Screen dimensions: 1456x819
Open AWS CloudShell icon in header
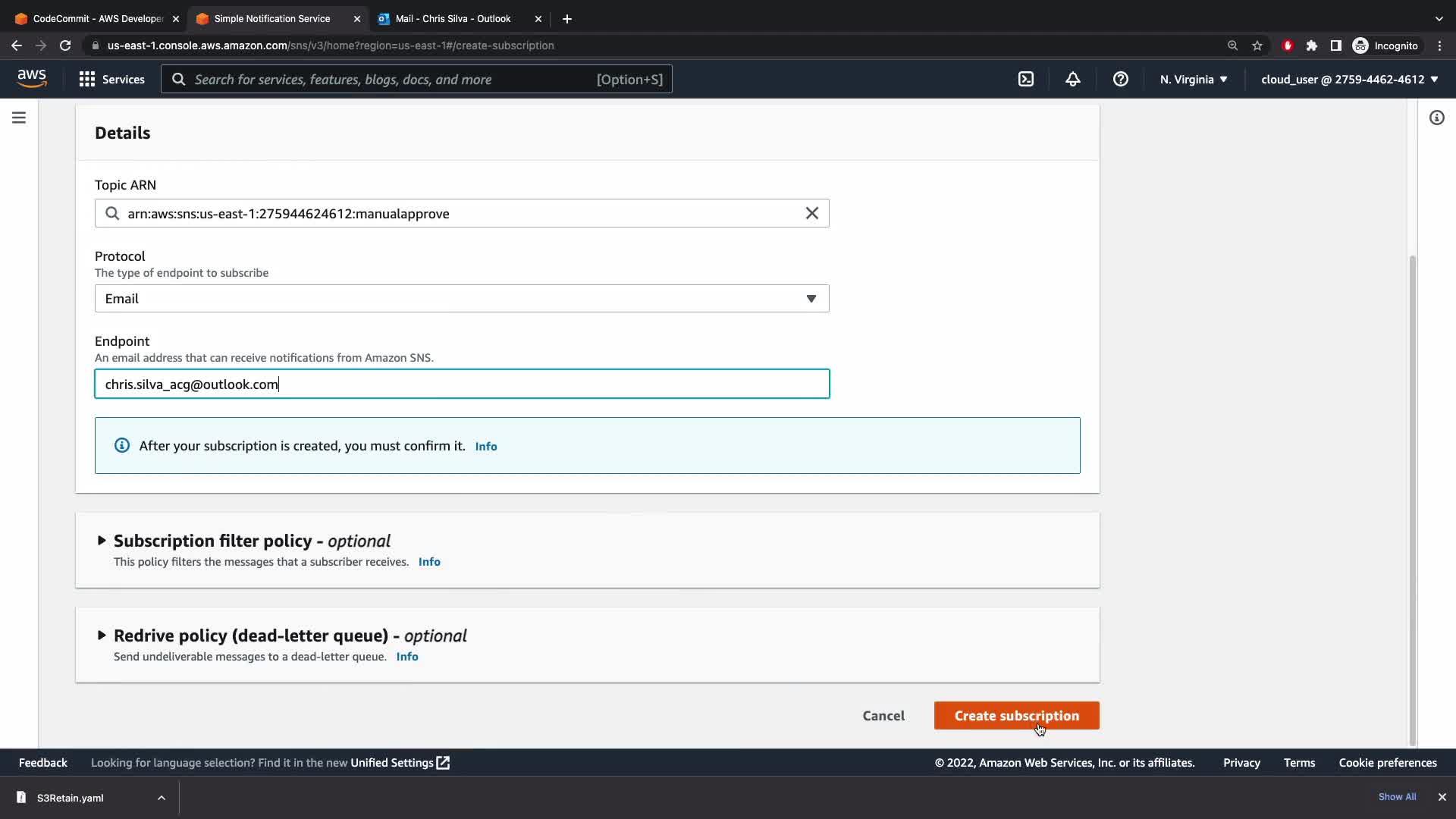1025,79
